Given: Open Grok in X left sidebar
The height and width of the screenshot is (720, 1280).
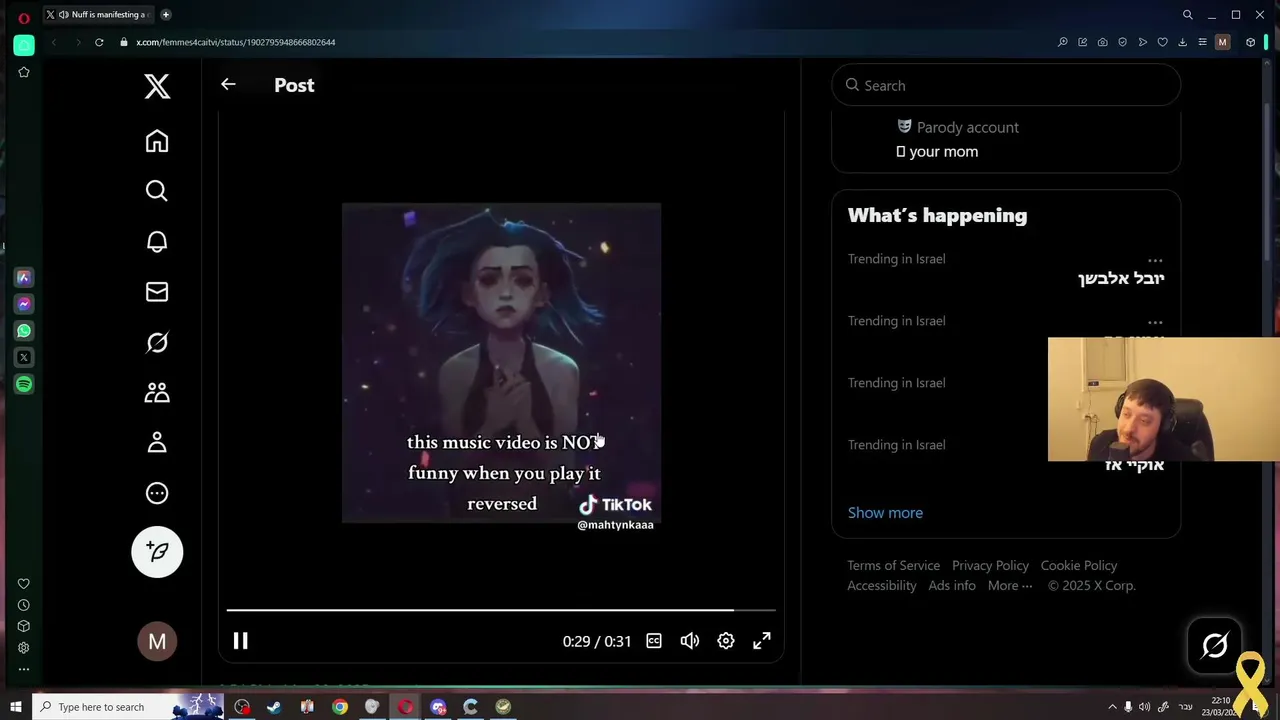Looking at the screenshot, I should (157, 342).
